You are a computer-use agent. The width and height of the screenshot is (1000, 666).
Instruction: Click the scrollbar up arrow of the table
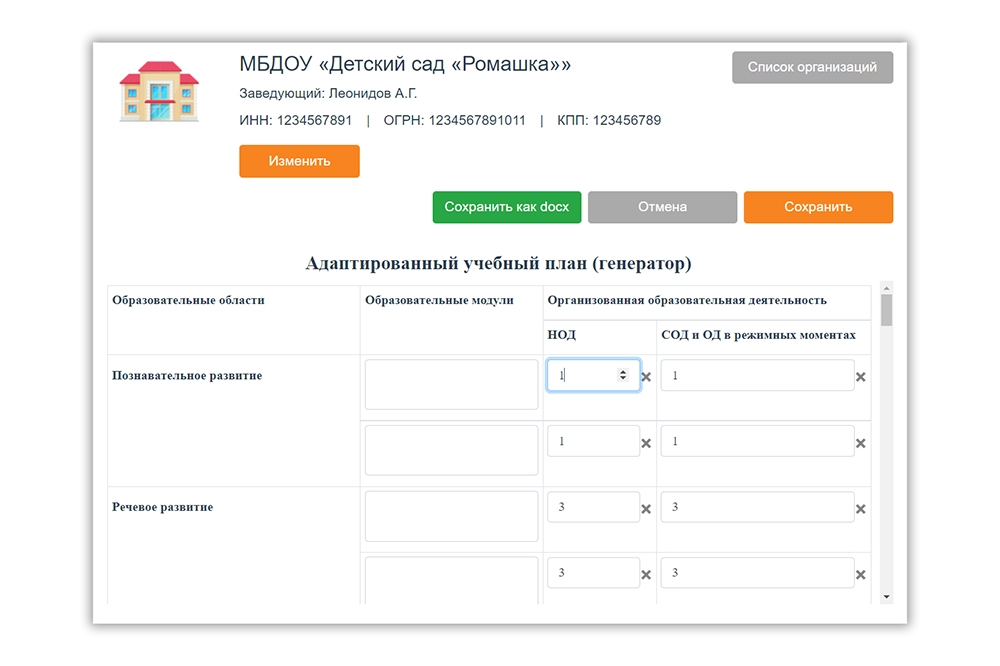pos(886,287)
